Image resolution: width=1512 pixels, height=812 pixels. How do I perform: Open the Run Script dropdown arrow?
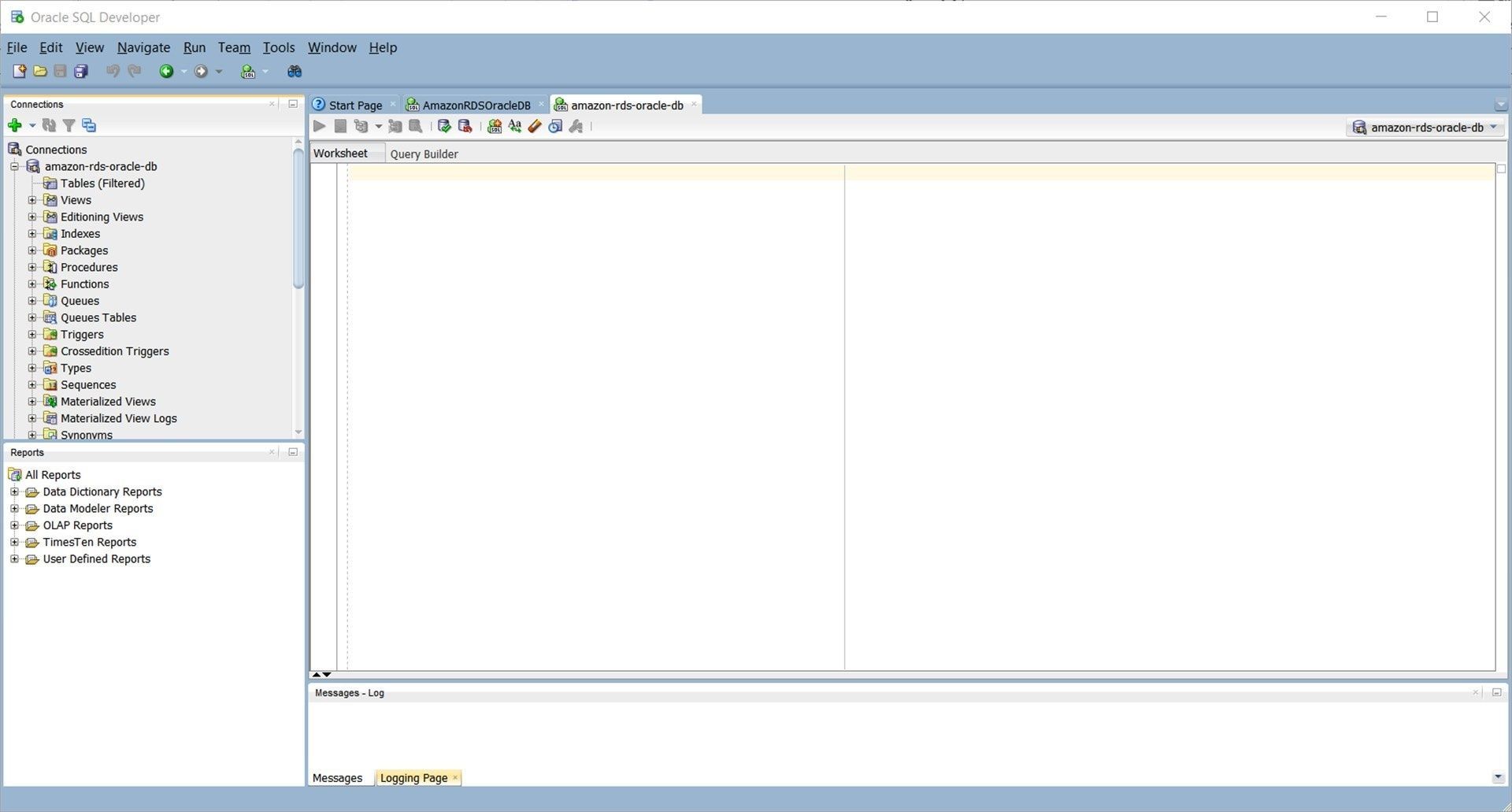(378, 126)
